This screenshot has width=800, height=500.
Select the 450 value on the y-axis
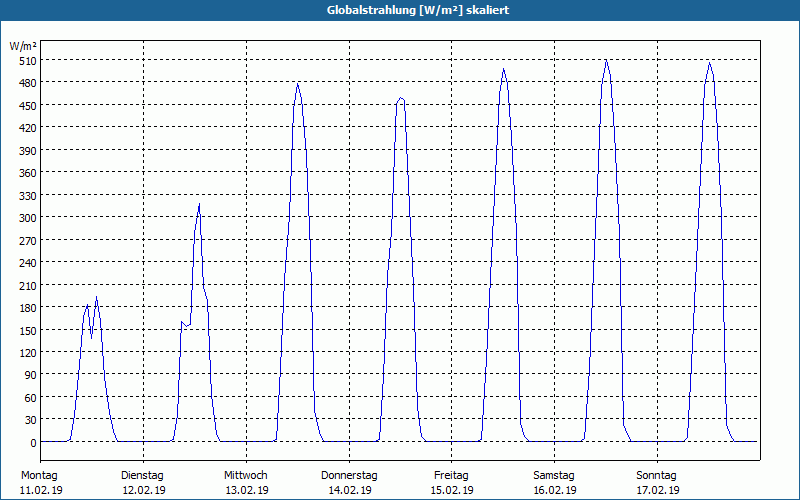pyautogui.click(x=27, y=105)
